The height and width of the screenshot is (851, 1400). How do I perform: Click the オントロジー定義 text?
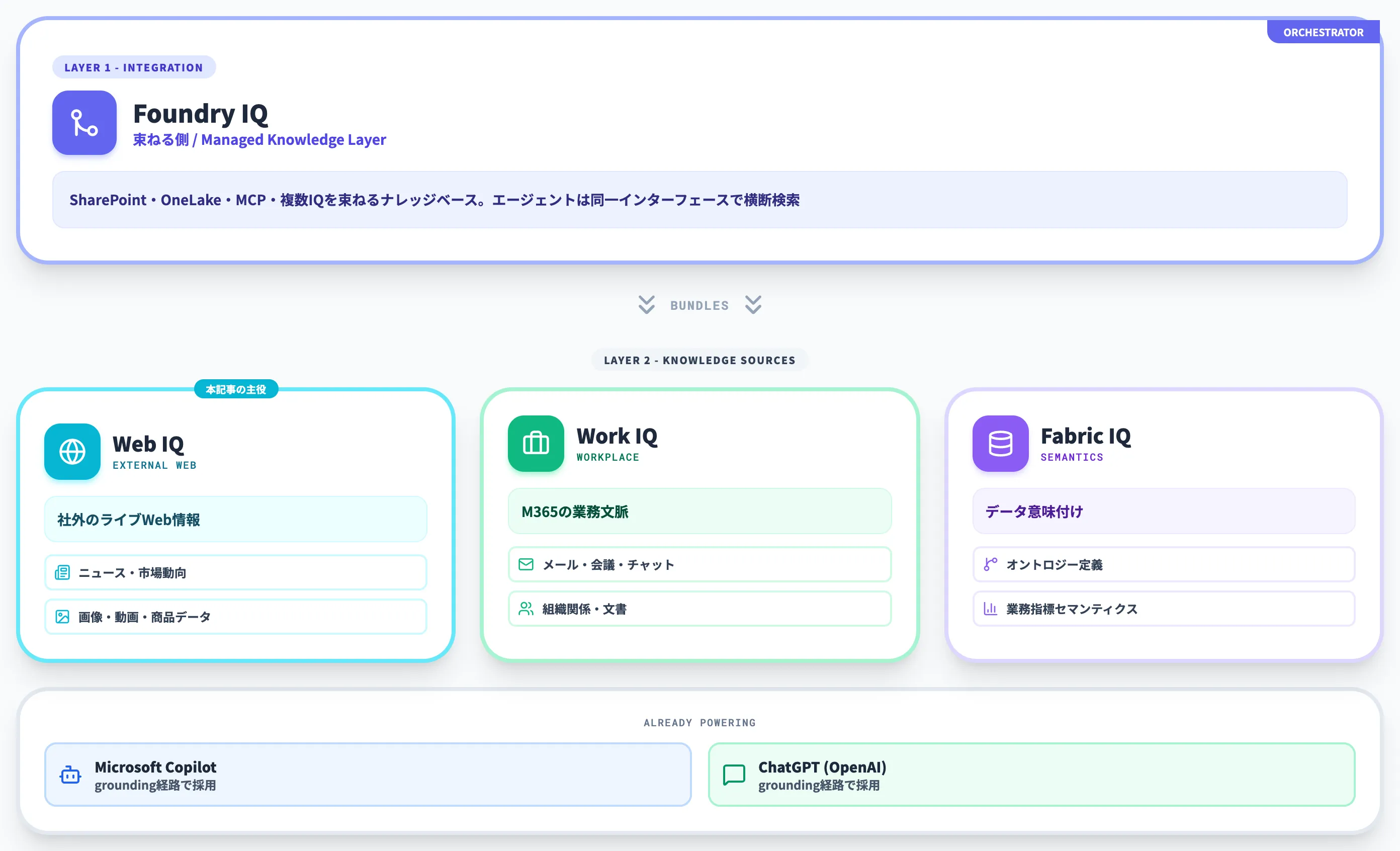1055,565
